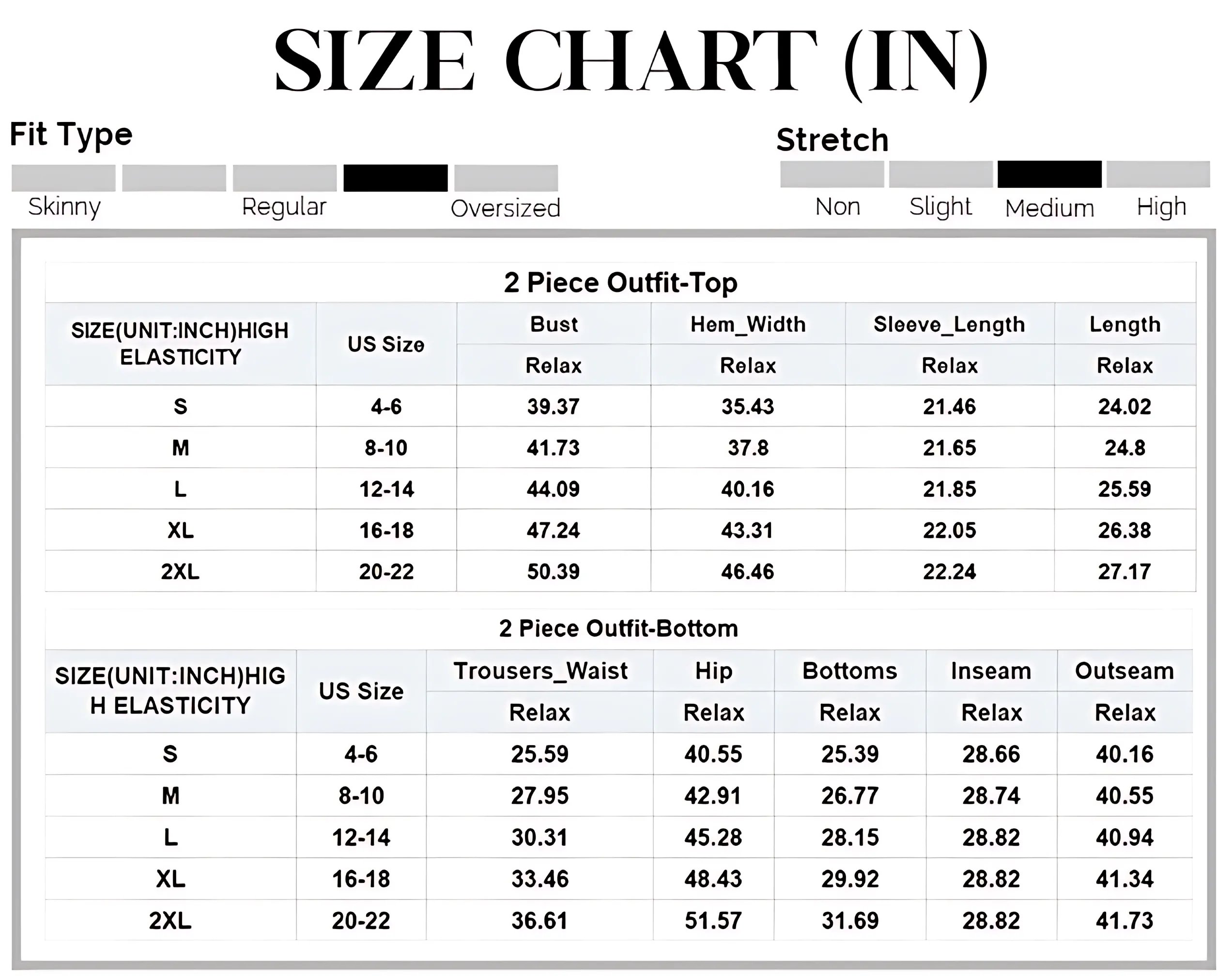Select the Inseam column header
This screenshot has height=976, width=1232.
click(991, 671)
